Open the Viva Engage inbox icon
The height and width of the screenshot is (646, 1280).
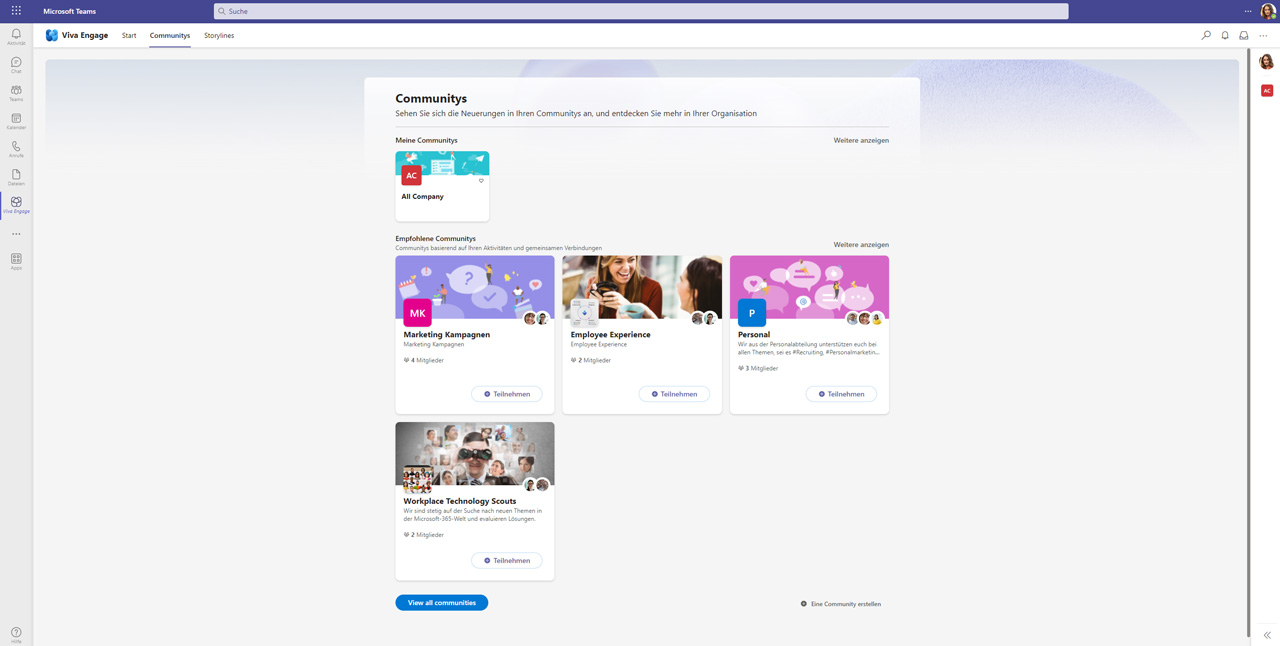(1244, 35)
